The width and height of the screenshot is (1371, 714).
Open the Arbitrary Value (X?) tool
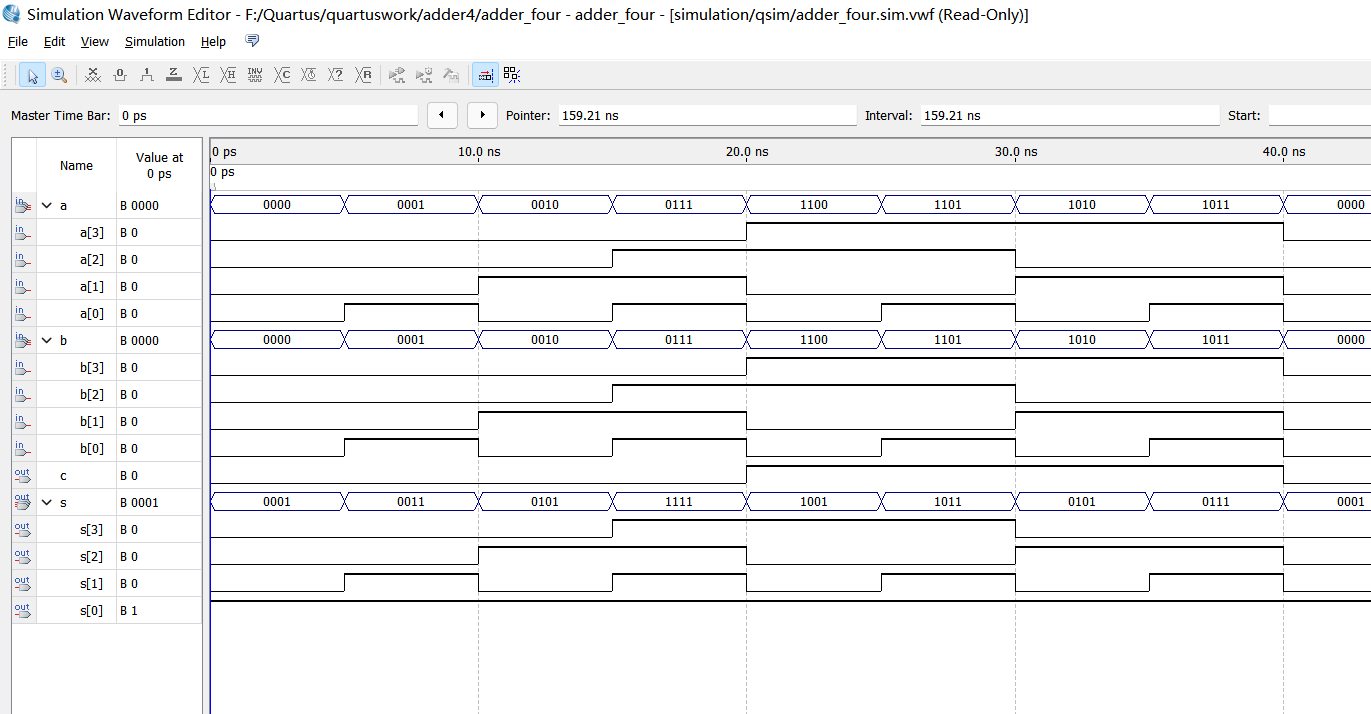pos(336,75)
